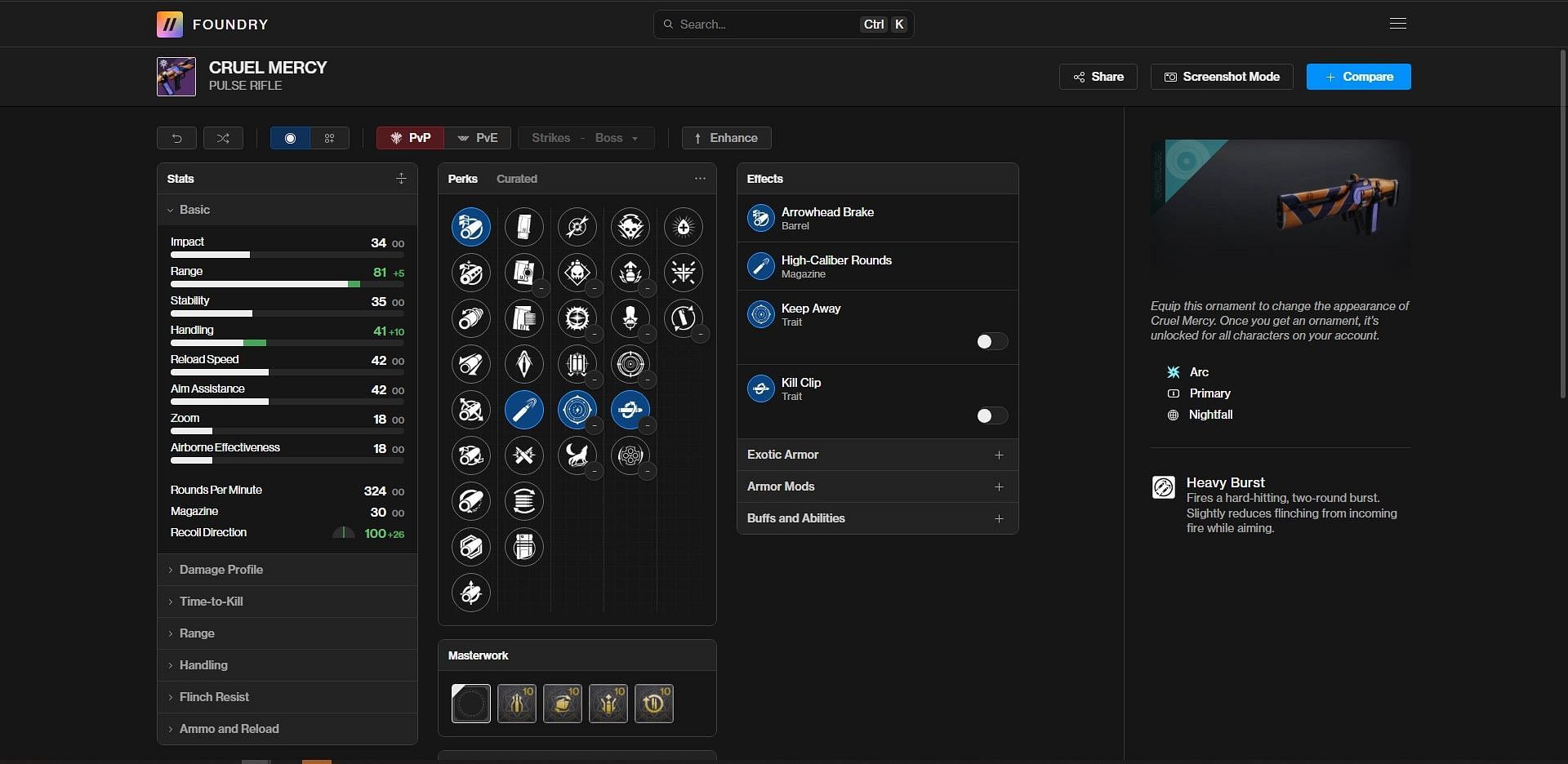Switch to the Curated perks tab
1568x764 pixels.
coord(516,179)
